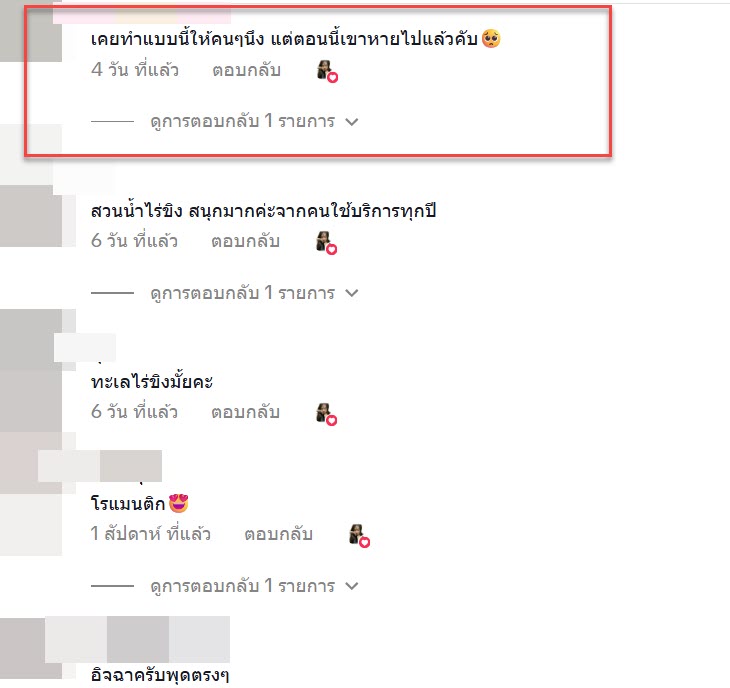The image size is (730, 688).
Task: Open blurred username above อิจฉาครับพูดตรงๆ comment
Action: [x=138, y=639]
